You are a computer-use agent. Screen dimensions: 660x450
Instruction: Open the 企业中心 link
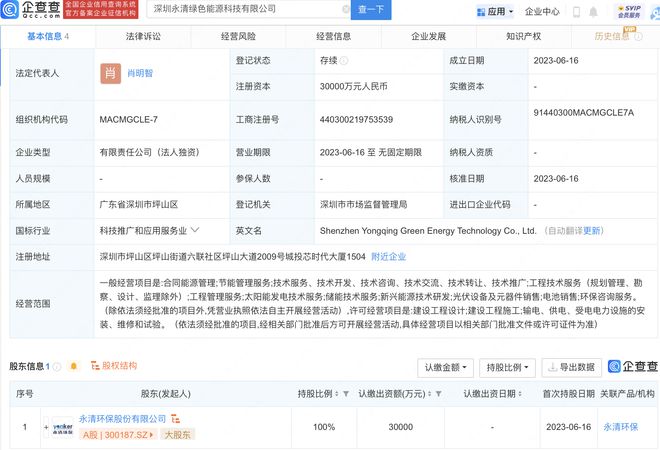542,12
